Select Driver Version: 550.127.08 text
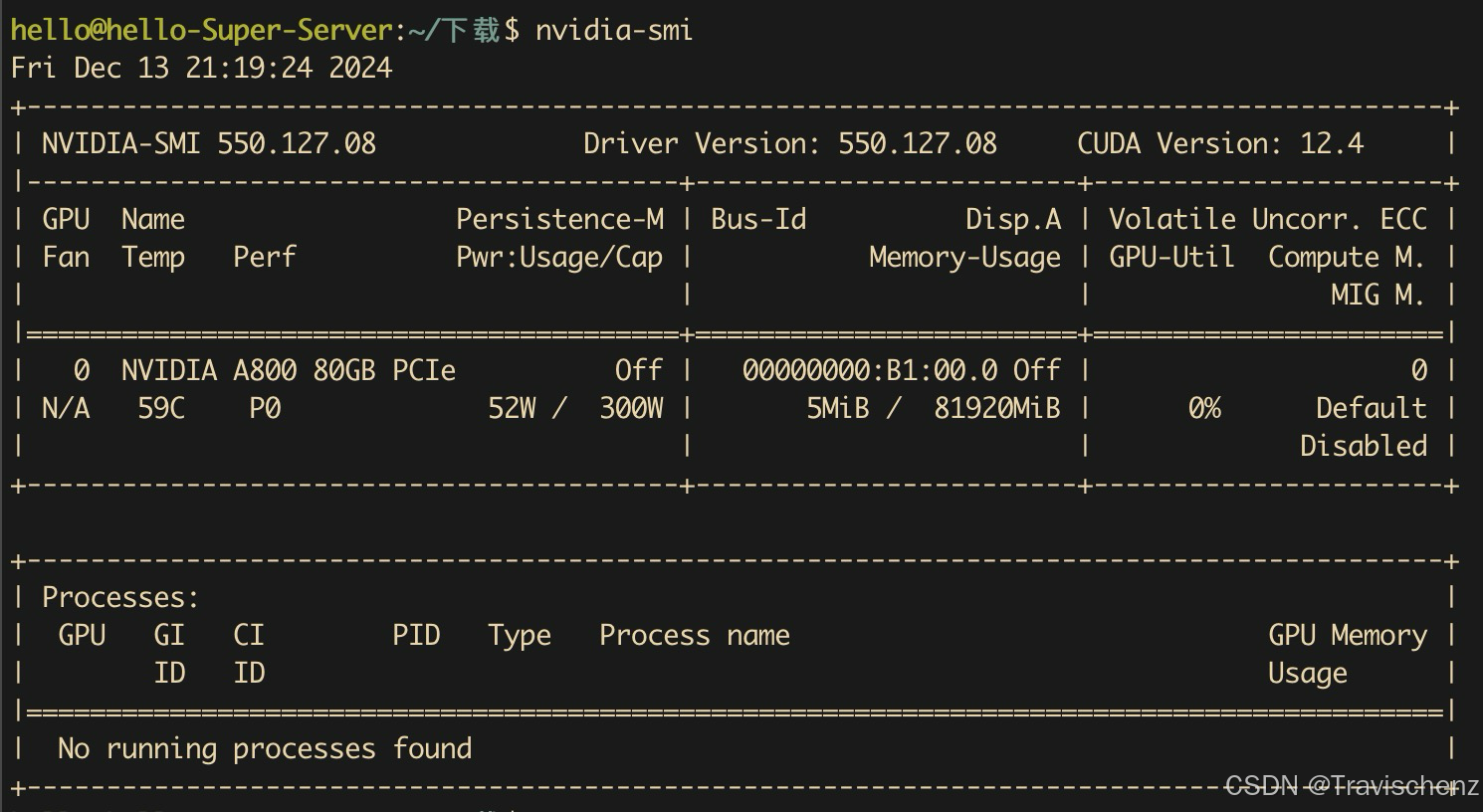This screenshot has height=812, width=1483. 790,143
